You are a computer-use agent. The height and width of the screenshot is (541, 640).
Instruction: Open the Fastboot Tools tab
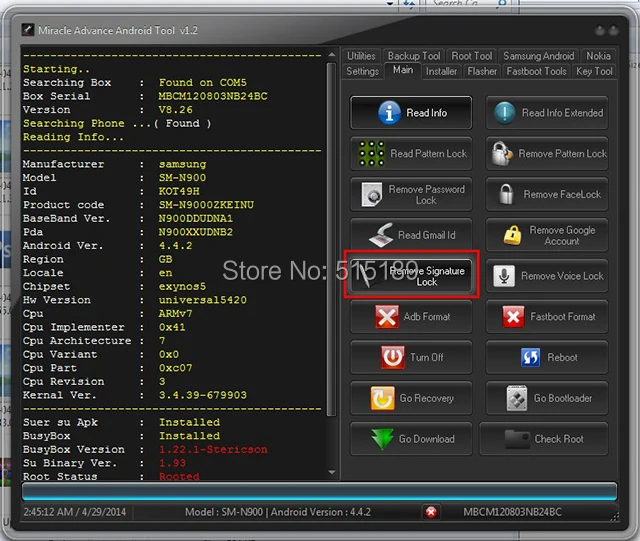[536, 71]
